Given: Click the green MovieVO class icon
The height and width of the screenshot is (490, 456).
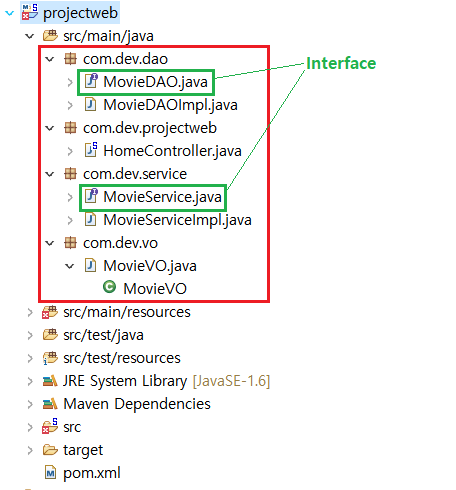Looking at the screenshot, I should pyautogui.click(x=109, y=287).
